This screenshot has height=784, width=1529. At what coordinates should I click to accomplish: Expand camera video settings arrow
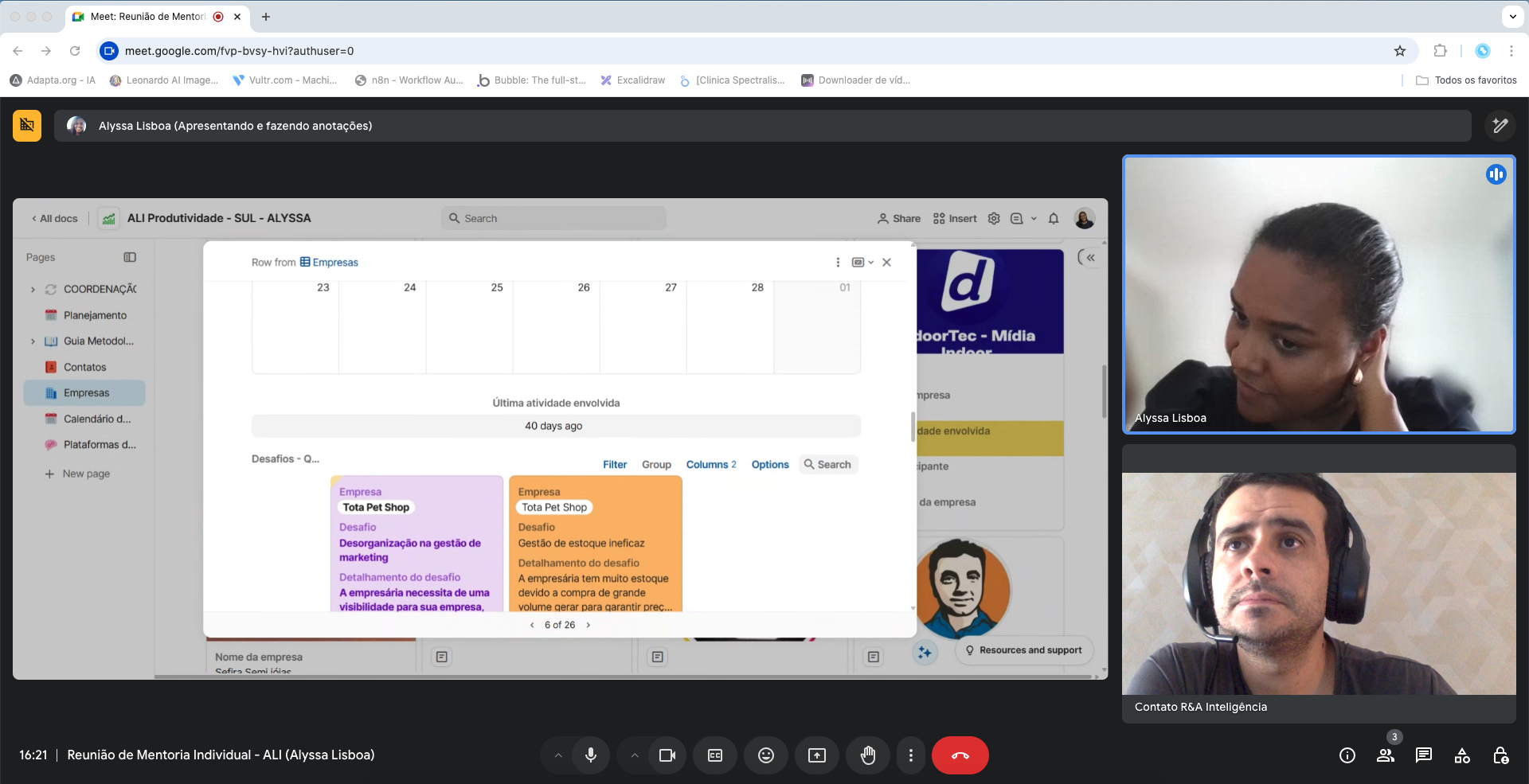click(635, 755)
